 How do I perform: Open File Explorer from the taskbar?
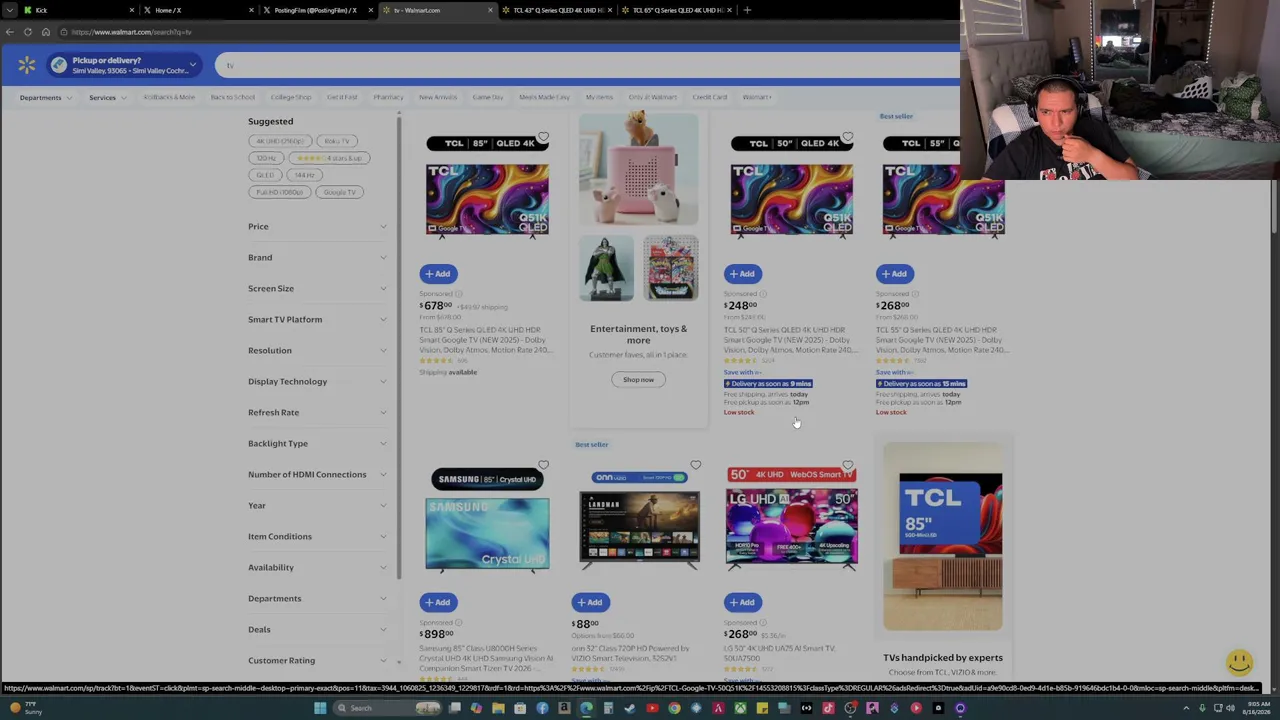(x=498, y=708)
